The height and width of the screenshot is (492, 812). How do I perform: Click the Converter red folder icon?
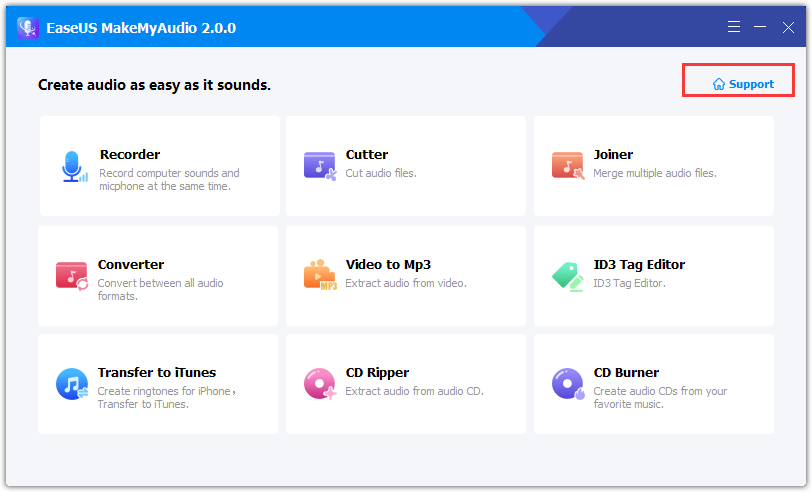click(x=72, y=276)
